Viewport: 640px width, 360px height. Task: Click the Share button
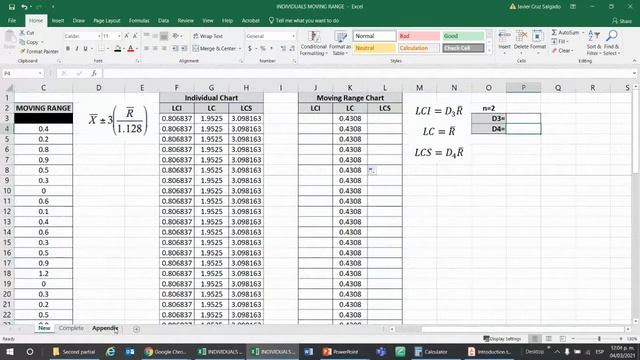pyautogui.click(x=622, y=20)
